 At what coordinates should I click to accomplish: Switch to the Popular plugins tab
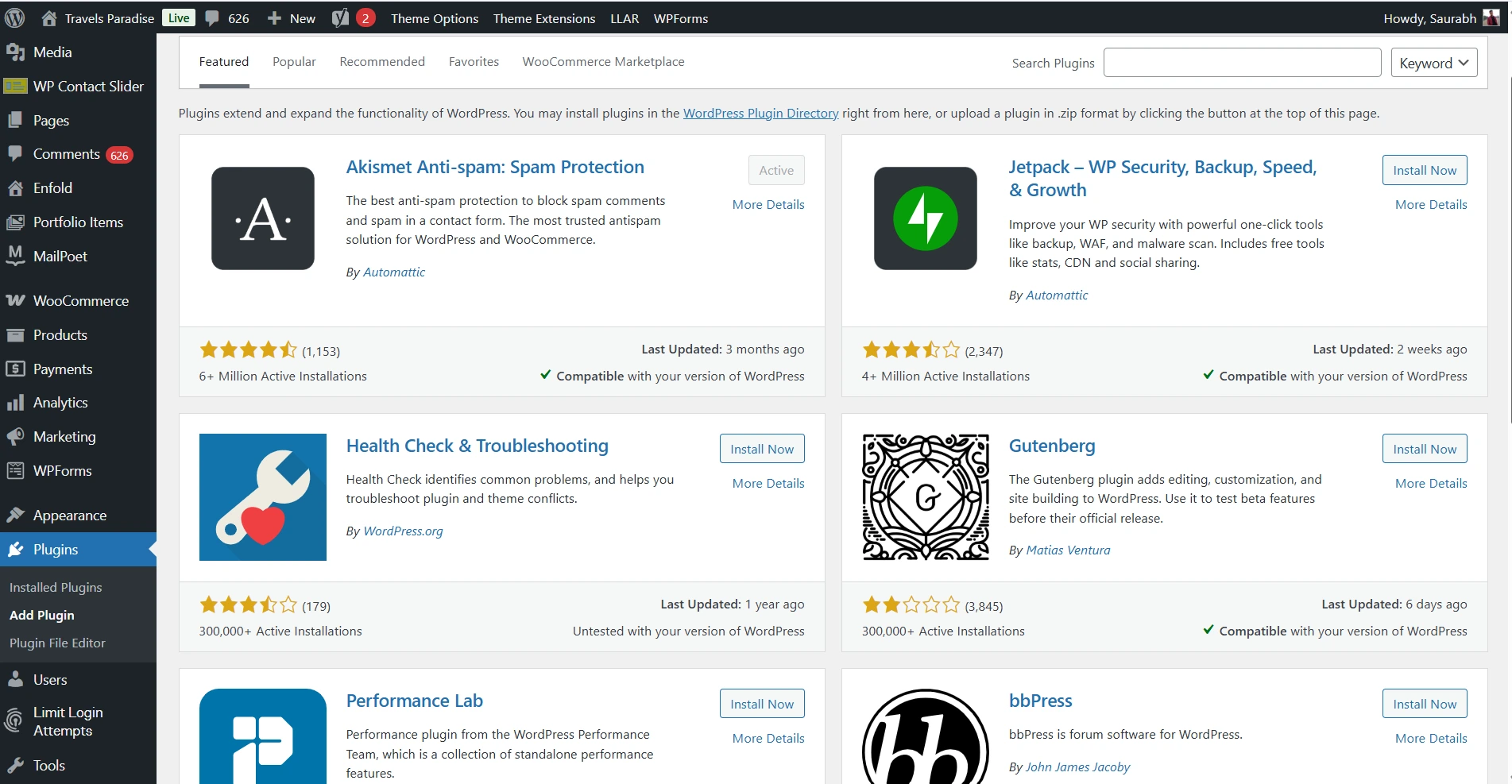point(294,62)
